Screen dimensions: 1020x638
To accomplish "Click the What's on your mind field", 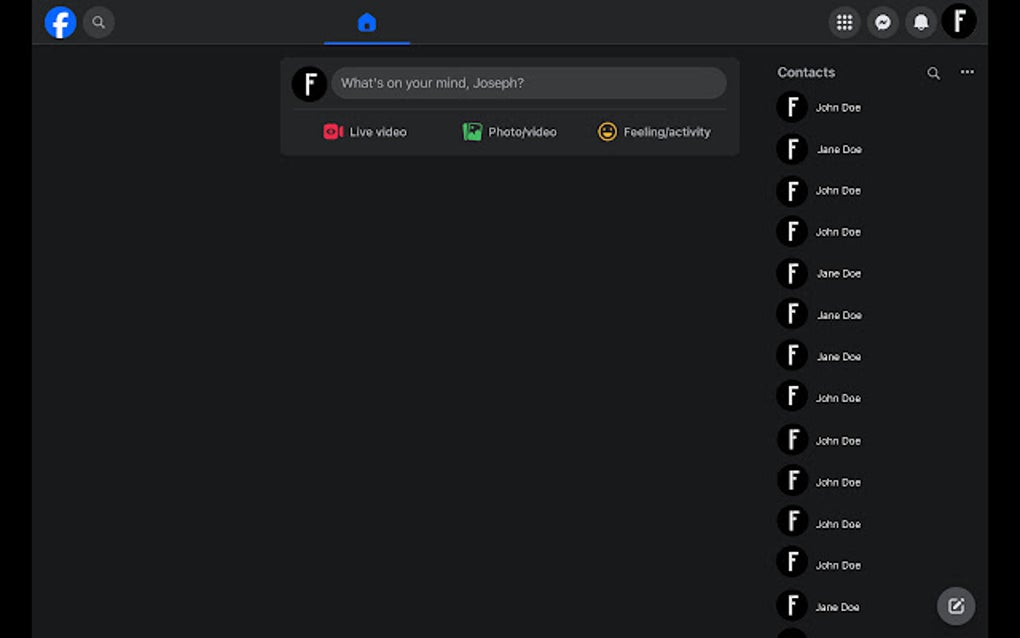I will [x=530, y=83].
